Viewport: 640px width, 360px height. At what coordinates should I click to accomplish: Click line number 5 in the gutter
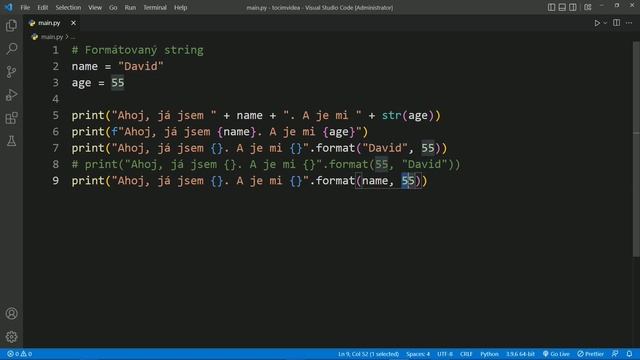[x=56, y=116]
